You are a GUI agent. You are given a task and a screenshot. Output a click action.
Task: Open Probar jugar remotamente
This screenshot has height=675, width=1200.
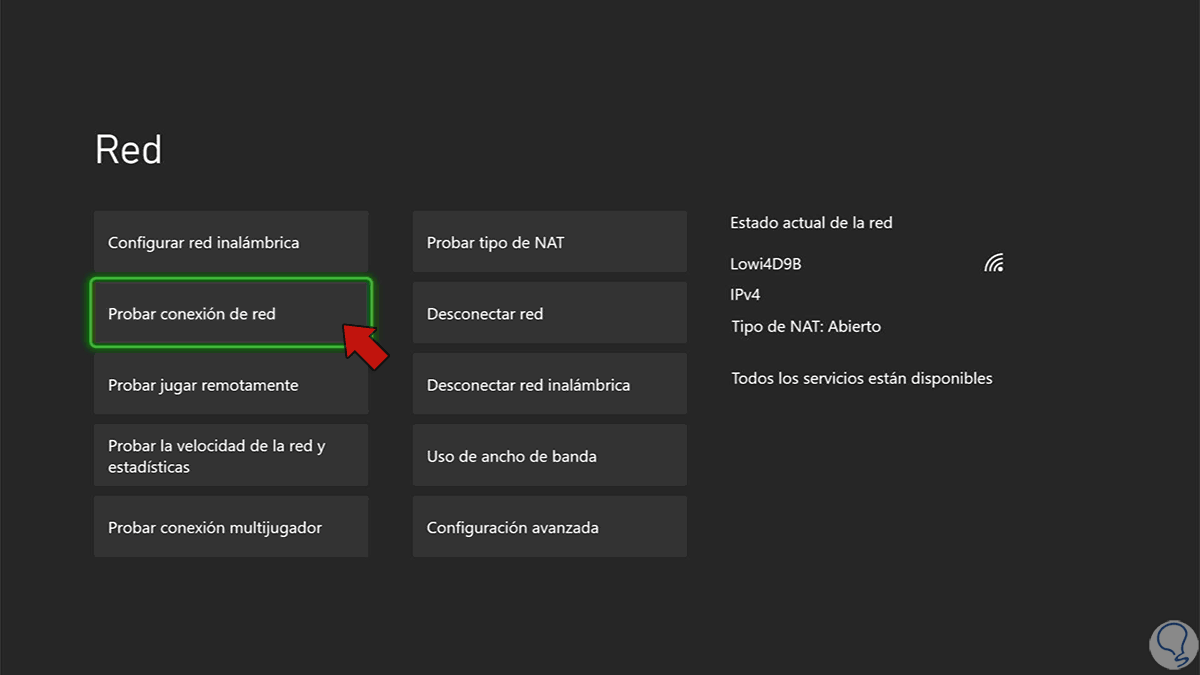[x=231, y=385]
